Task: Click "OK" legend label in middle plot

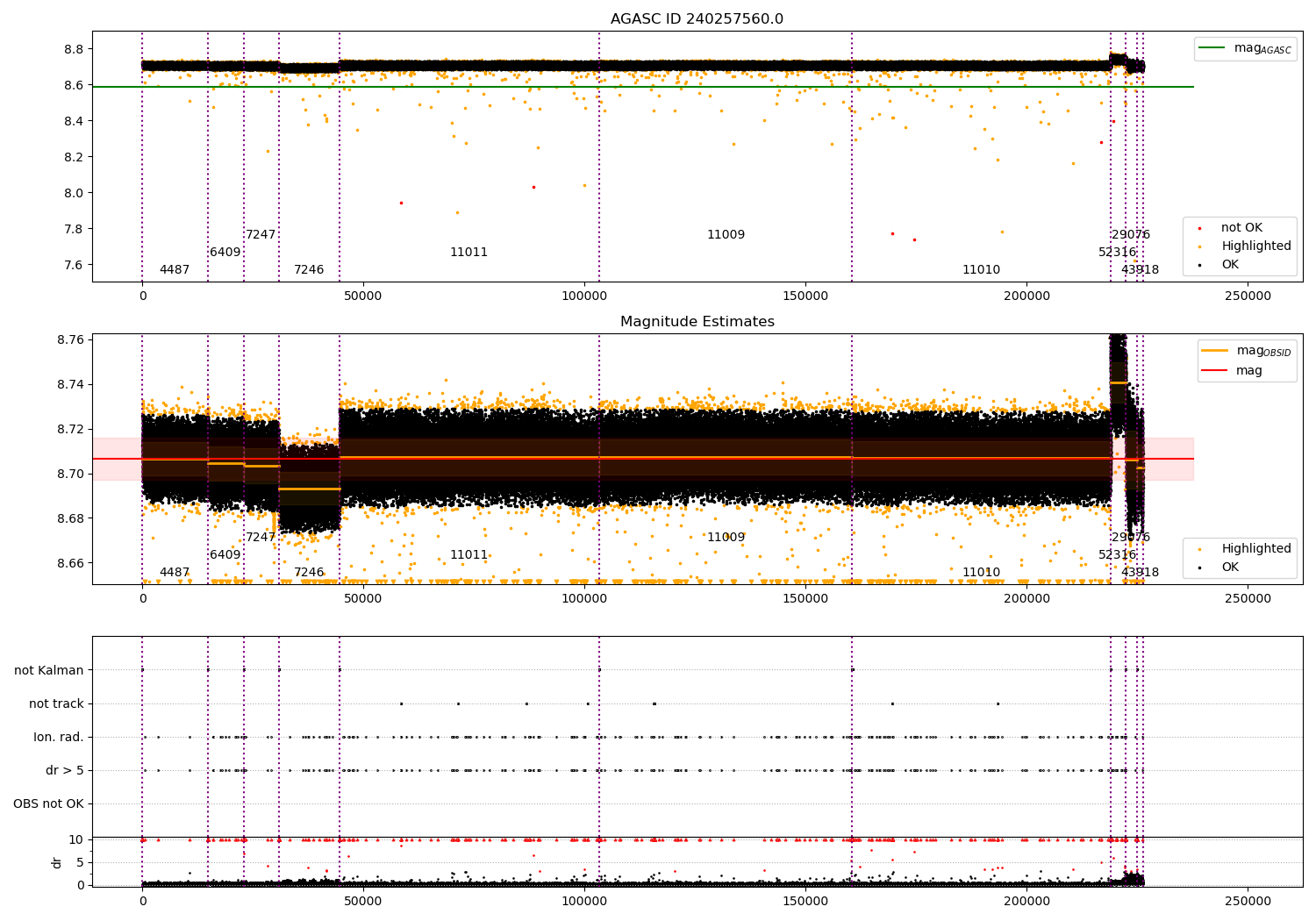Action: 1230,567
